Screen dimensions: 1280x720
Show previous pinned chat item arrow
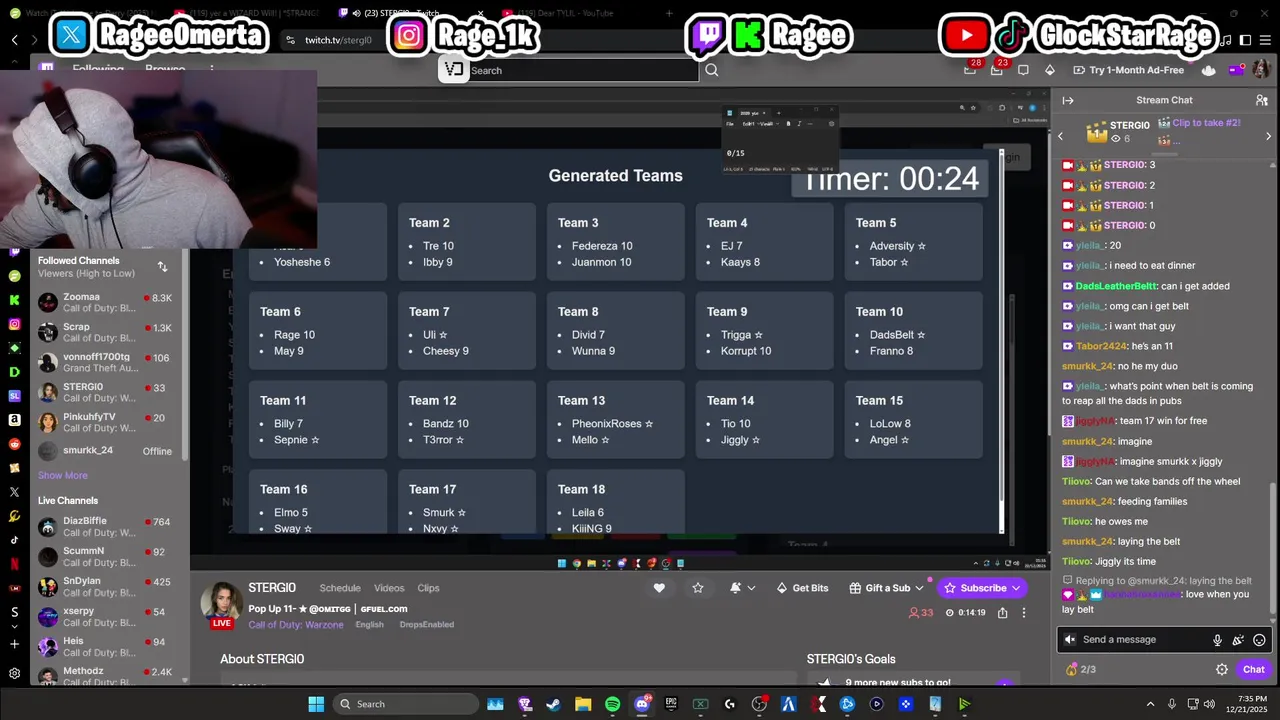point(1061,136)
